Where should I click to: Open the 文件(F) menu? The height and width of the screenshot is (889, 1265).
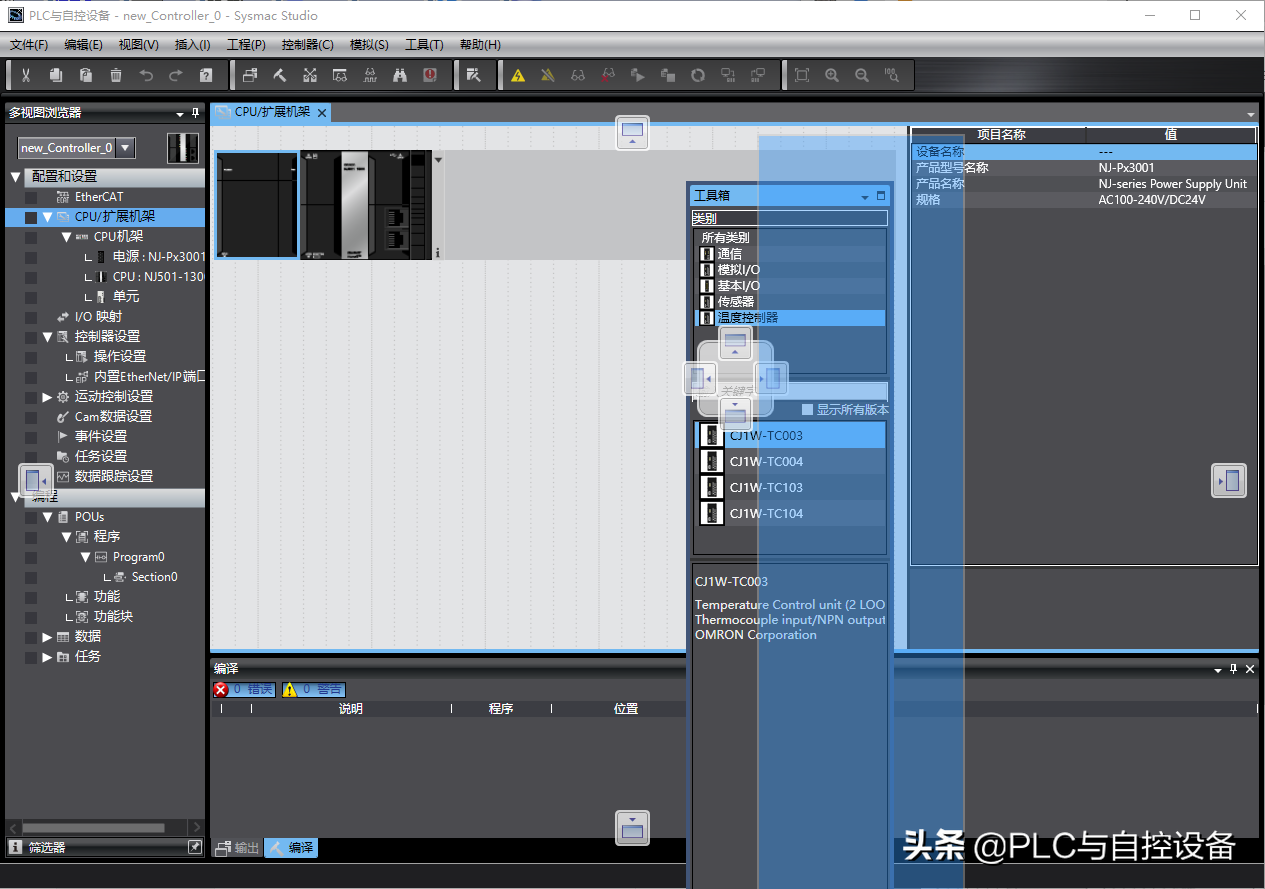click(x=29, y=45)
